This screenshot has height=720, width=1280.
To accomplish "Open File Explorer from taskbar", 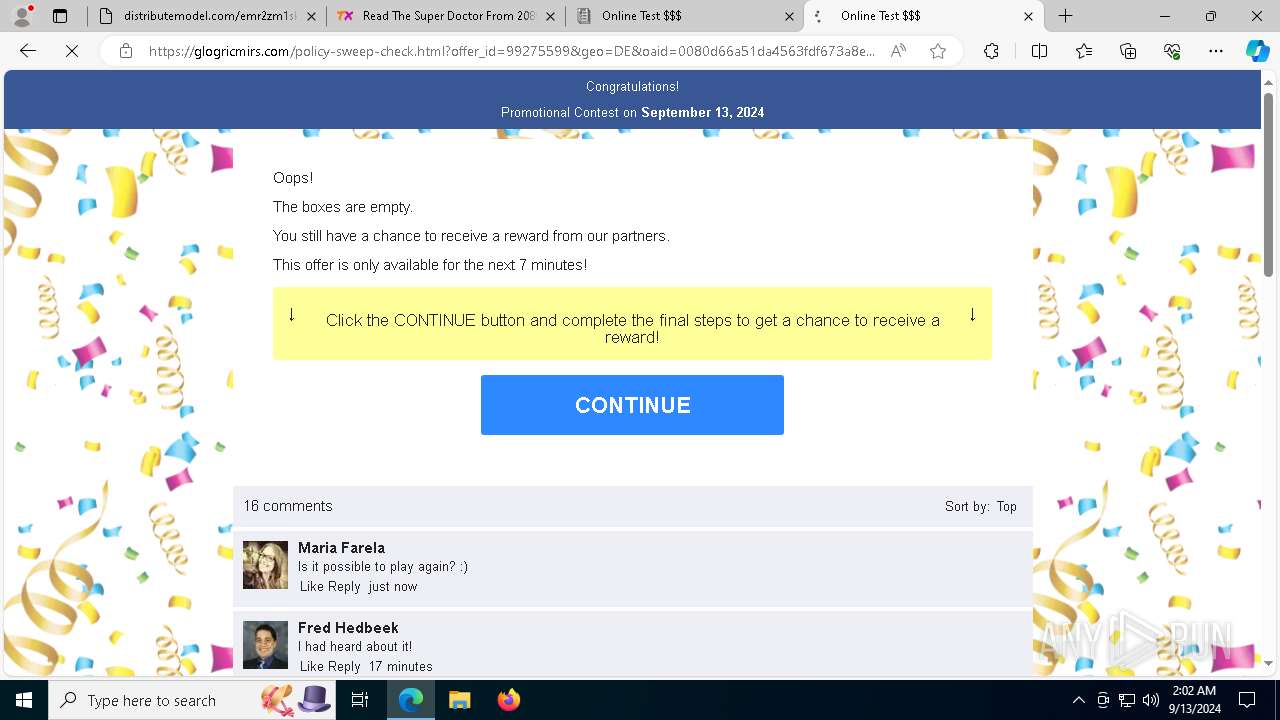I will pyautogui.click(x=459, y=700).
